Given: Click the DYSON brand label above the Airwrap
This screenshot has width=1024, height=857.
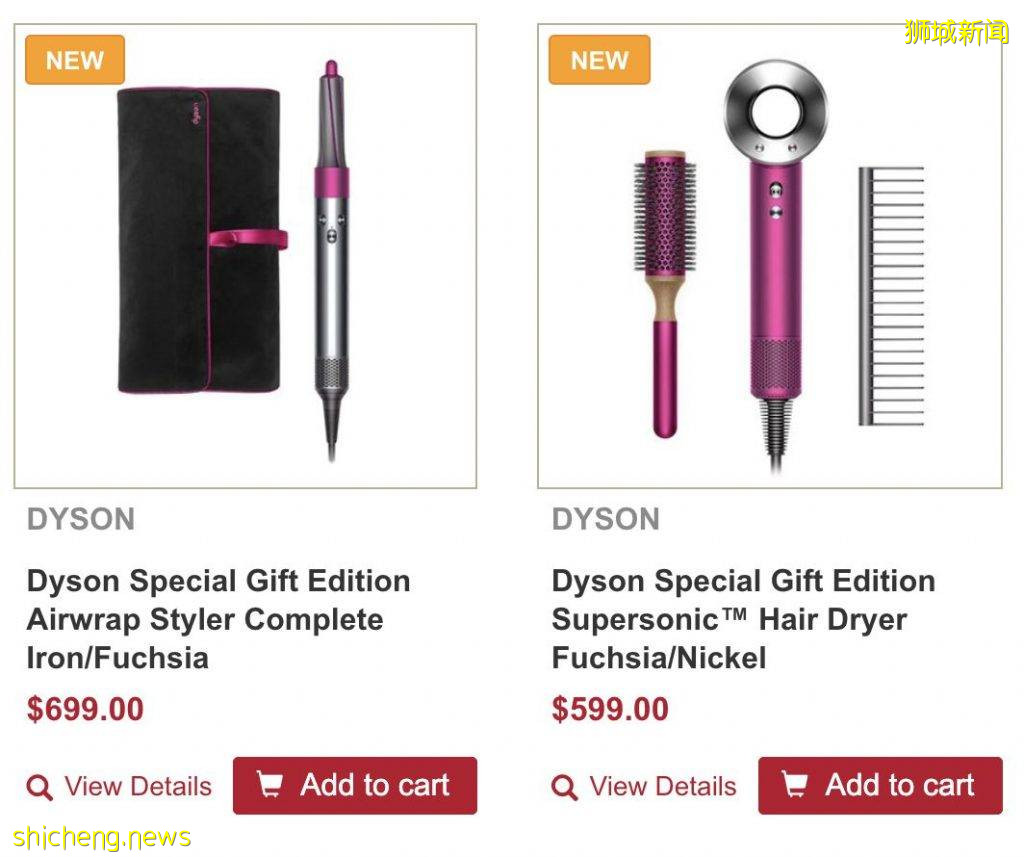Looking at the screenshot, I should [x=81, y=519].
